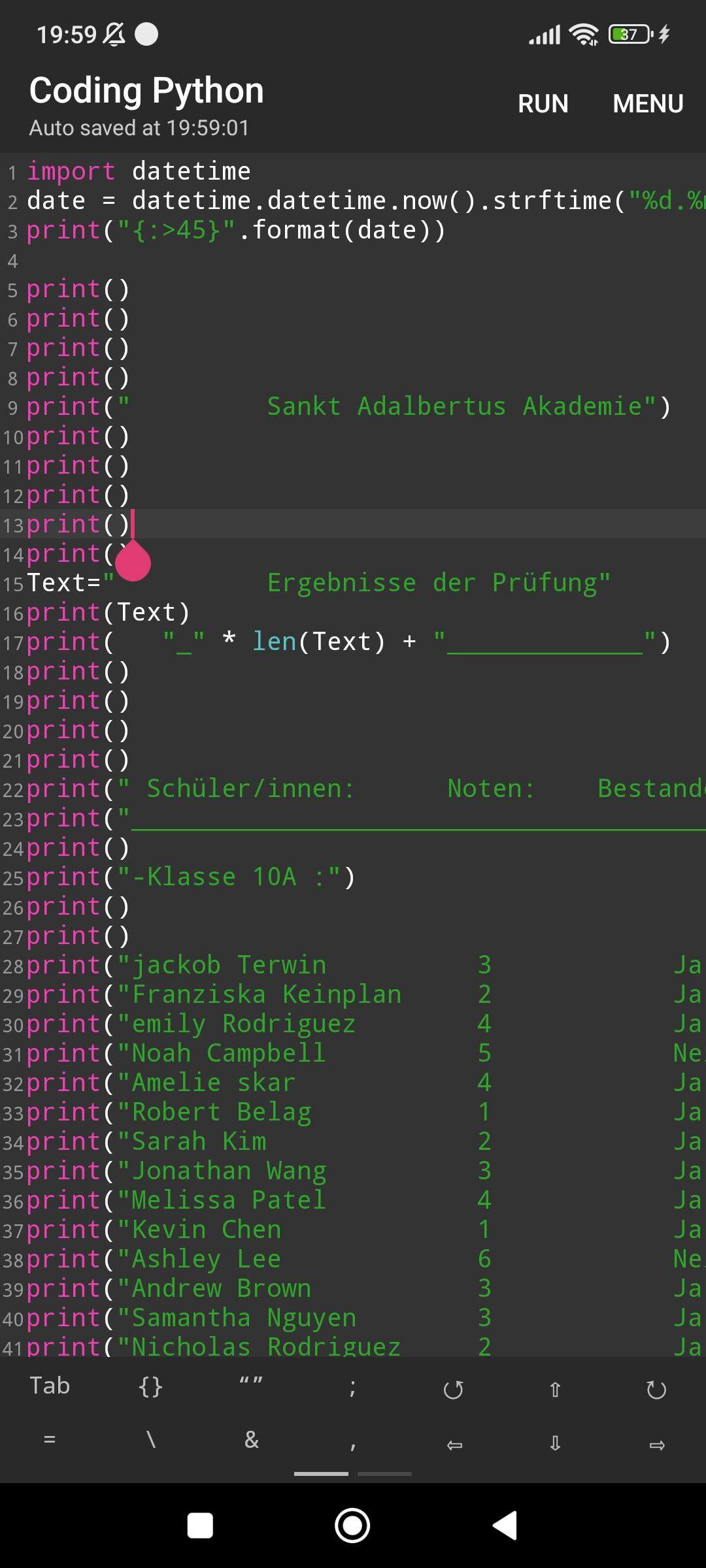Screen dimensions: 706x1568
Task: Insert an ampersand from the shortcut bar
Action: [250, 1442]
